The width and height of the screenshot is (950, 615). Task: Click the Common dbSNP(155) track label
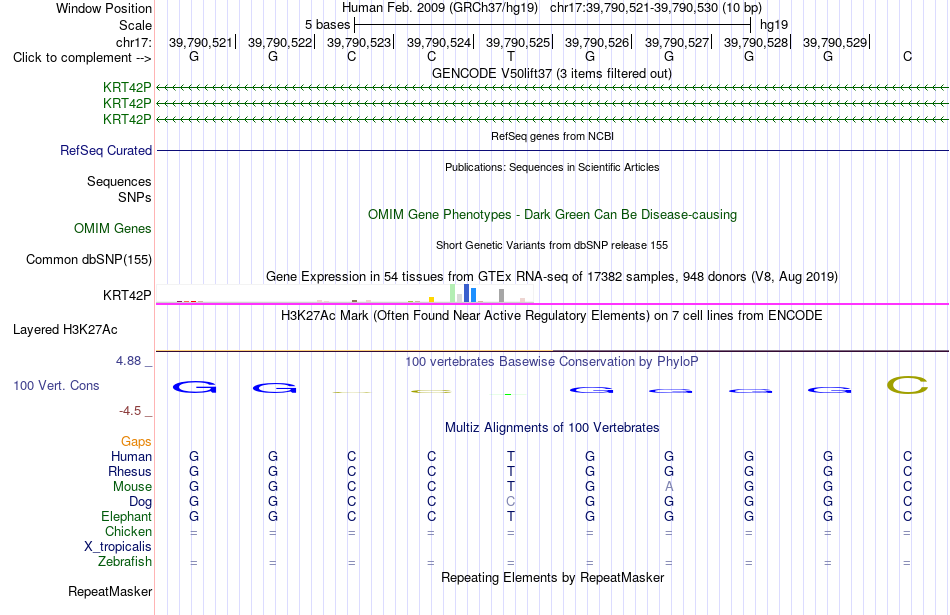tap(88, 259)
